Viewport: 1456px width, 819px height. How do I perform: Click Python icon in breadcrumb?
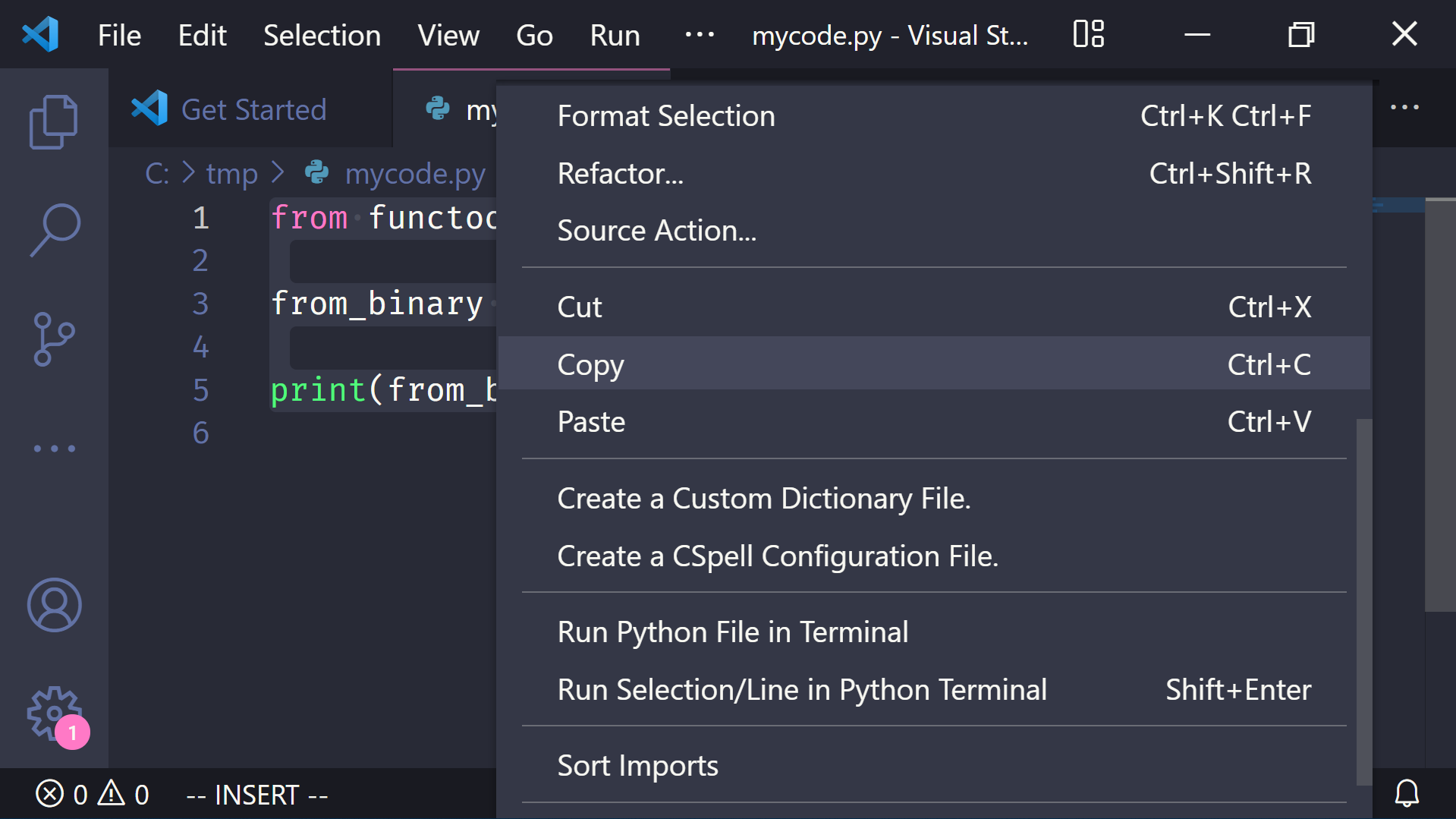[316, 173]
